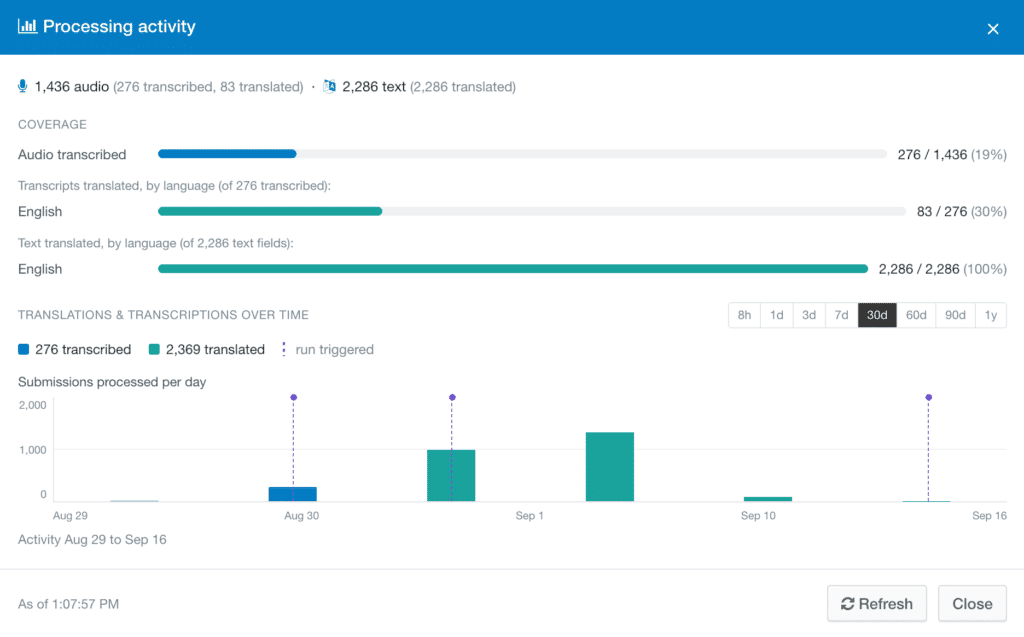
Task: Click the rightmost run triggered marker dot
Action: tap(929, 397)
